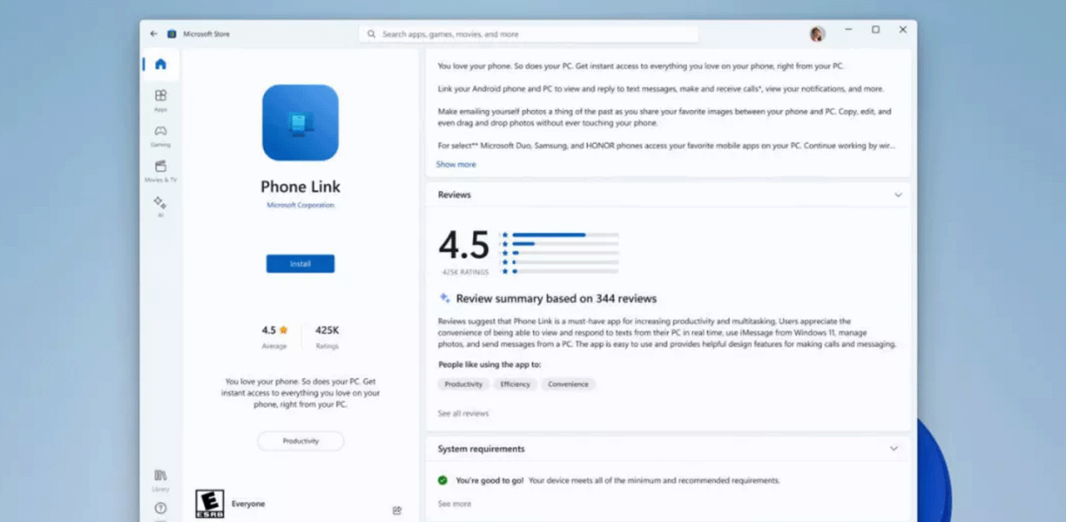
Task: Open the AI section in sidebar
Action: [x=160, y=206]
